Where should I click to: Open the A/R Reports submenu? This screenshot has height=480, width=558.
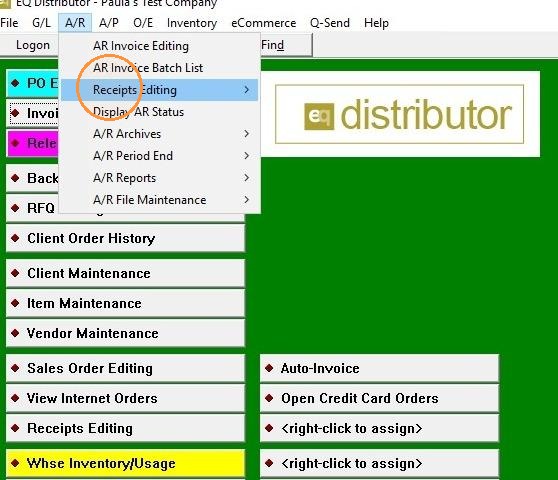coord(159,178)
